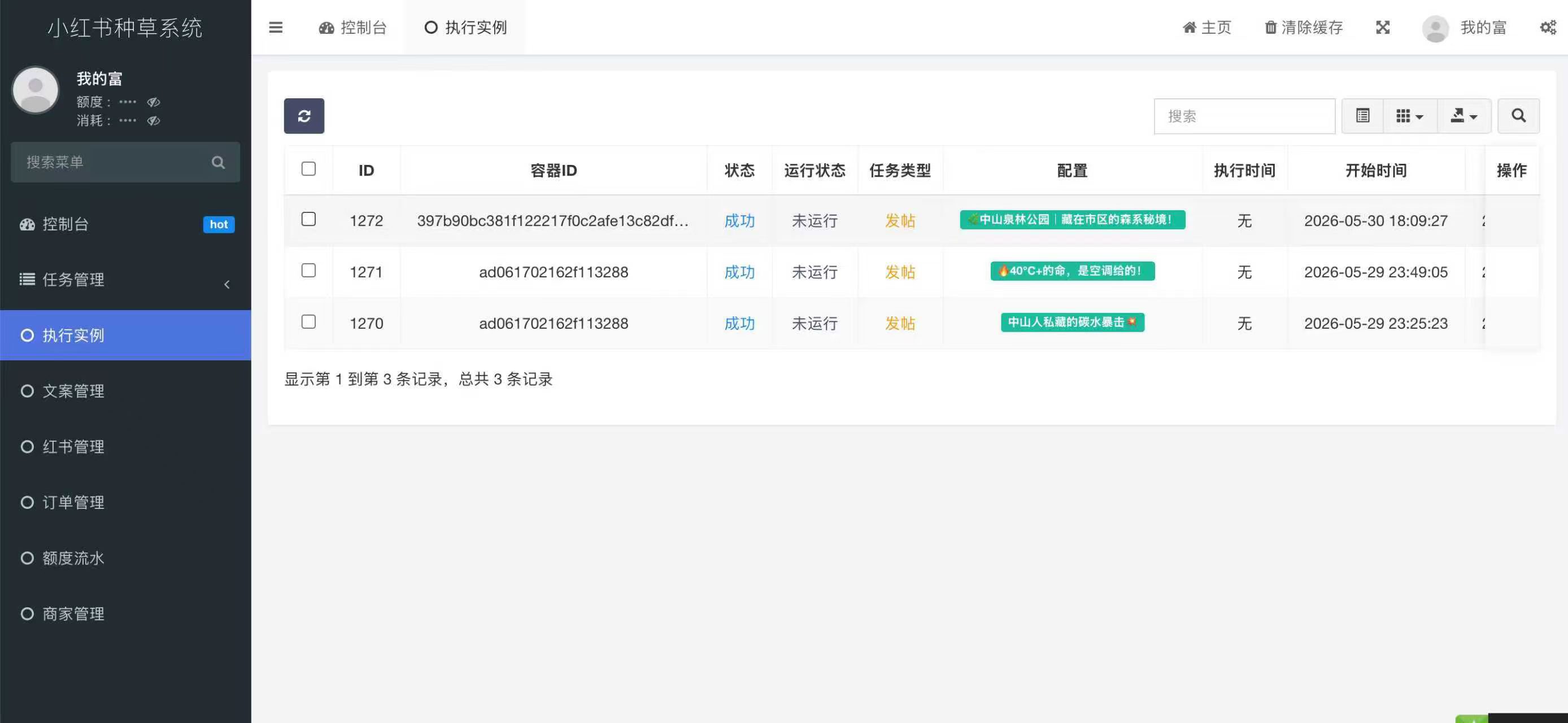Image resolution: width=1568 pixels, height=723 pixels.
Task: Click the sidebar search magnifier icon
Action: tap(218, 162)
